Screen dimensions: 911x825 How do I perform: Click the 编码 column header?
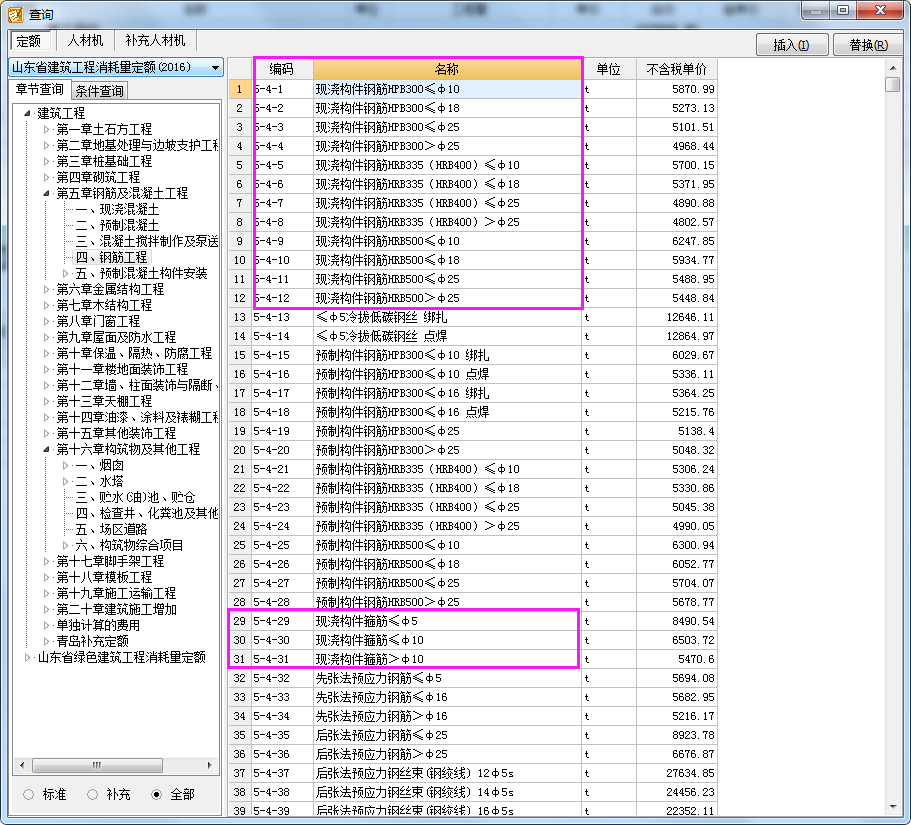click(x=282, y=69)
